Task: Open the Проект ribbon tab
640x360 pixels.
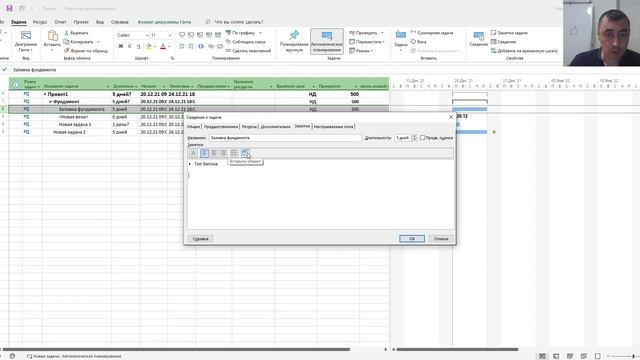Action: (x=81, y=22)
